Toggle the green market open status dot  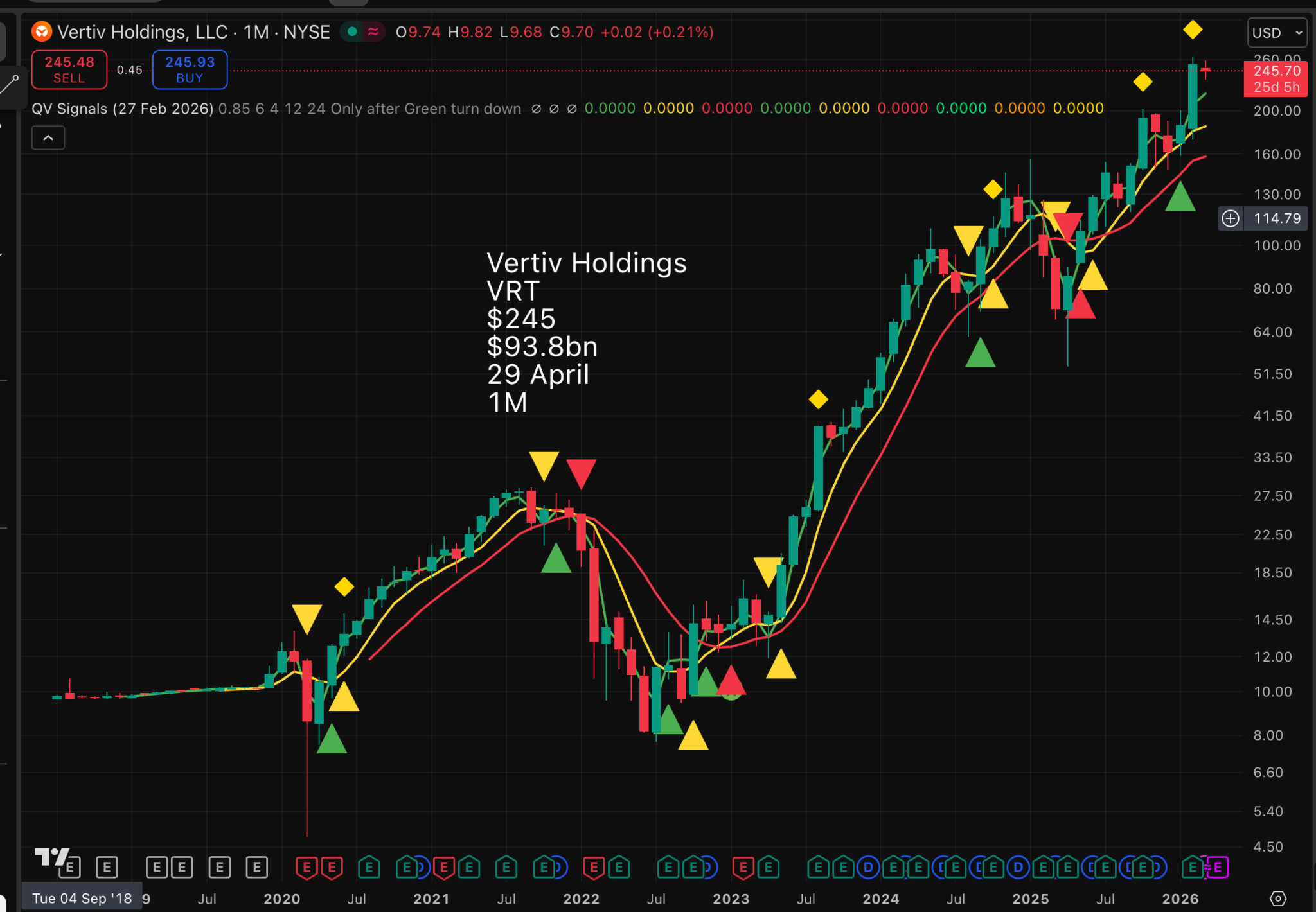(x=352, y=31)
